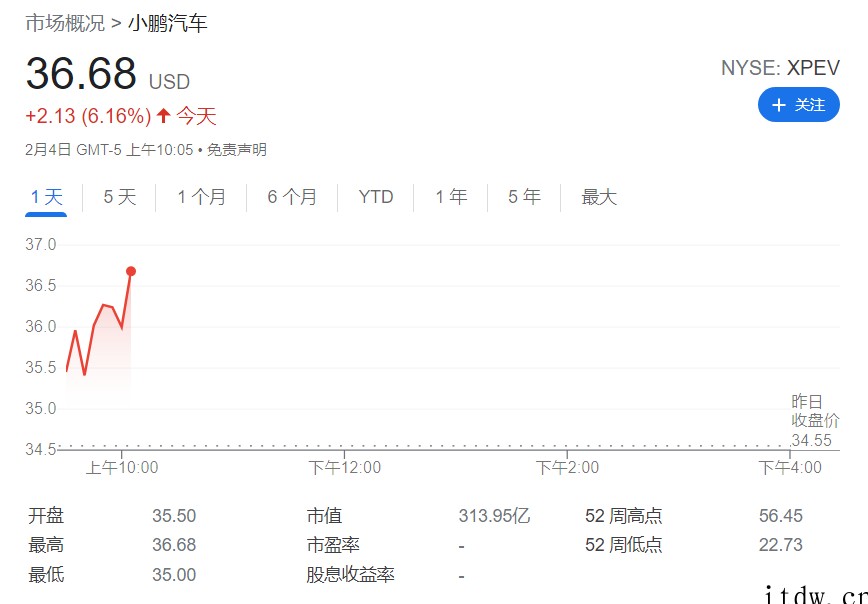Select the 最大 range tab
The height and width of the screenshot is (604, 868).
599,197
